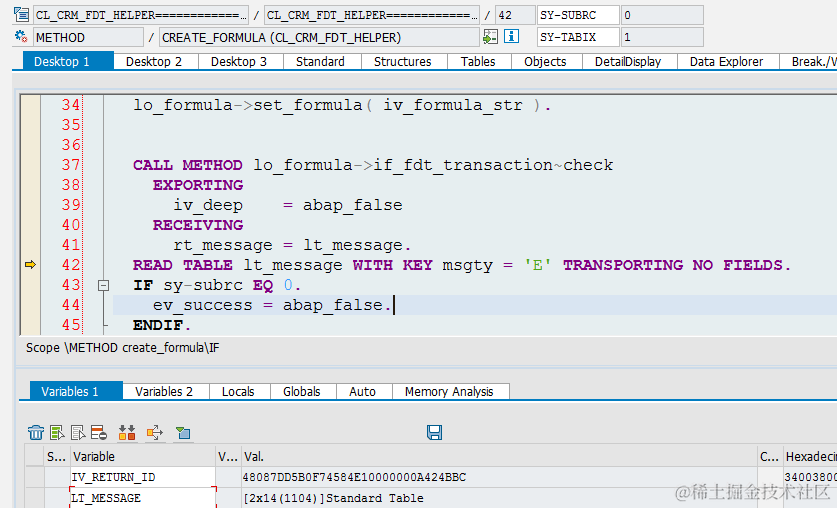837x508 pixels.
Task: Click the V... column header
Action: (228, 456)
